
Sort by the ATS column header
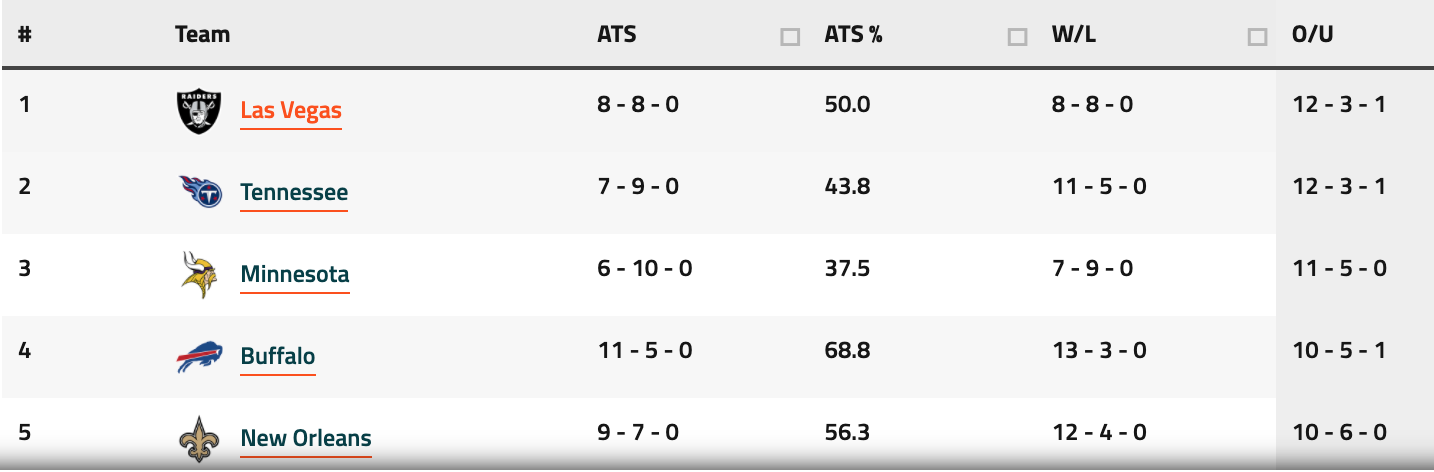point(616,34)
